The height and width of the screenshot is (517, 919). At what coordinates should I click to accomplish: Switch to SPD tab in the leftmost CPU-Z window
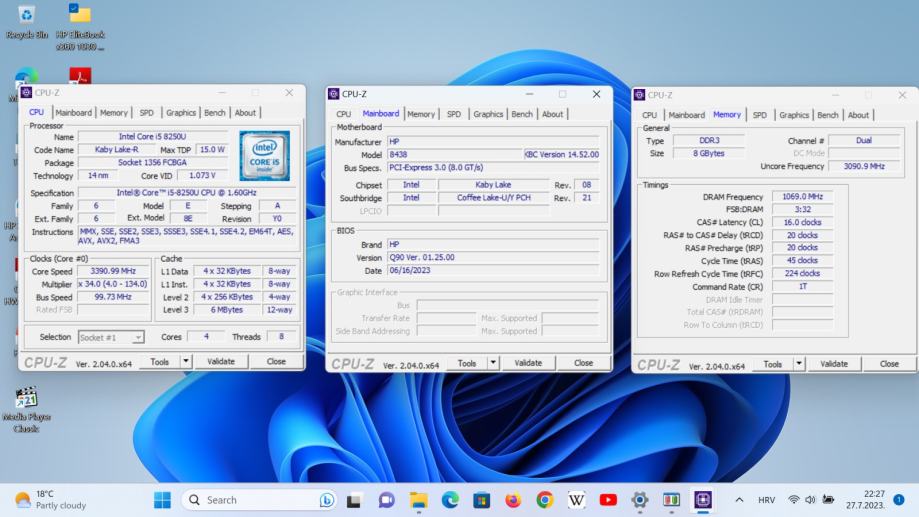[146, 113]
